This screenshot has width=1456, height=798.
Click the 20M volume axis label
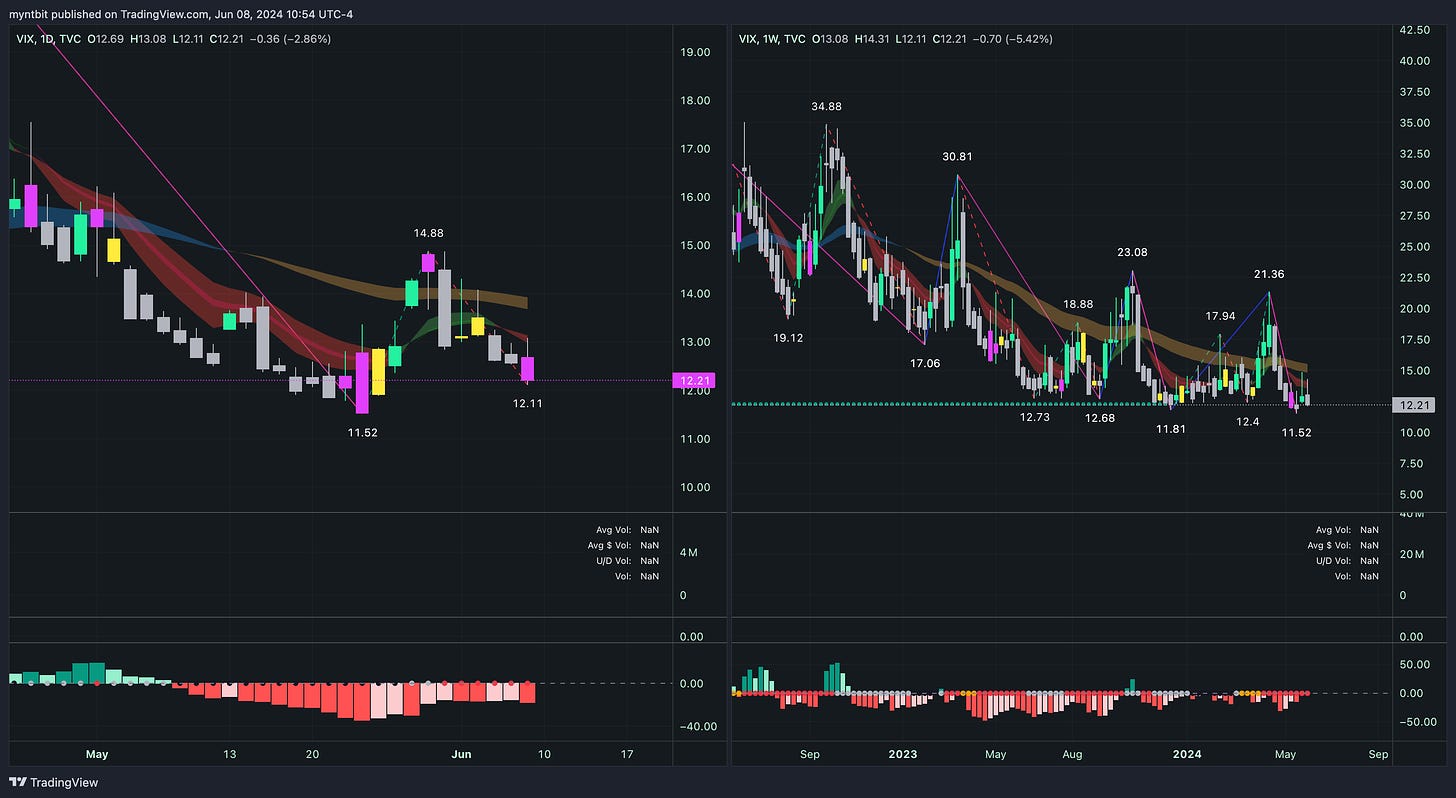click(1412, 554)
